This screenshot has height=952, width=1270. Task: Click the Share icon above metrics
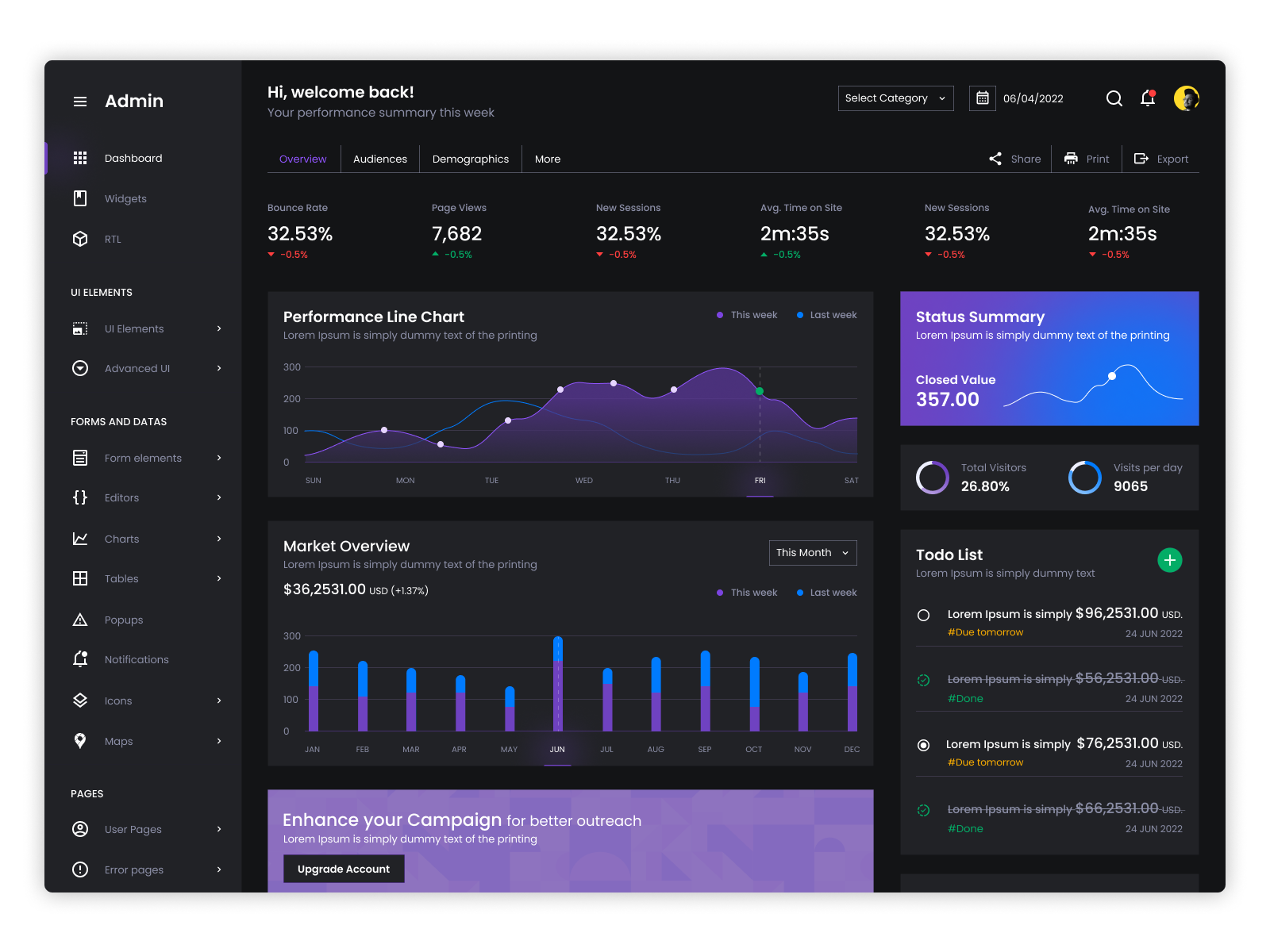[995, 159]
